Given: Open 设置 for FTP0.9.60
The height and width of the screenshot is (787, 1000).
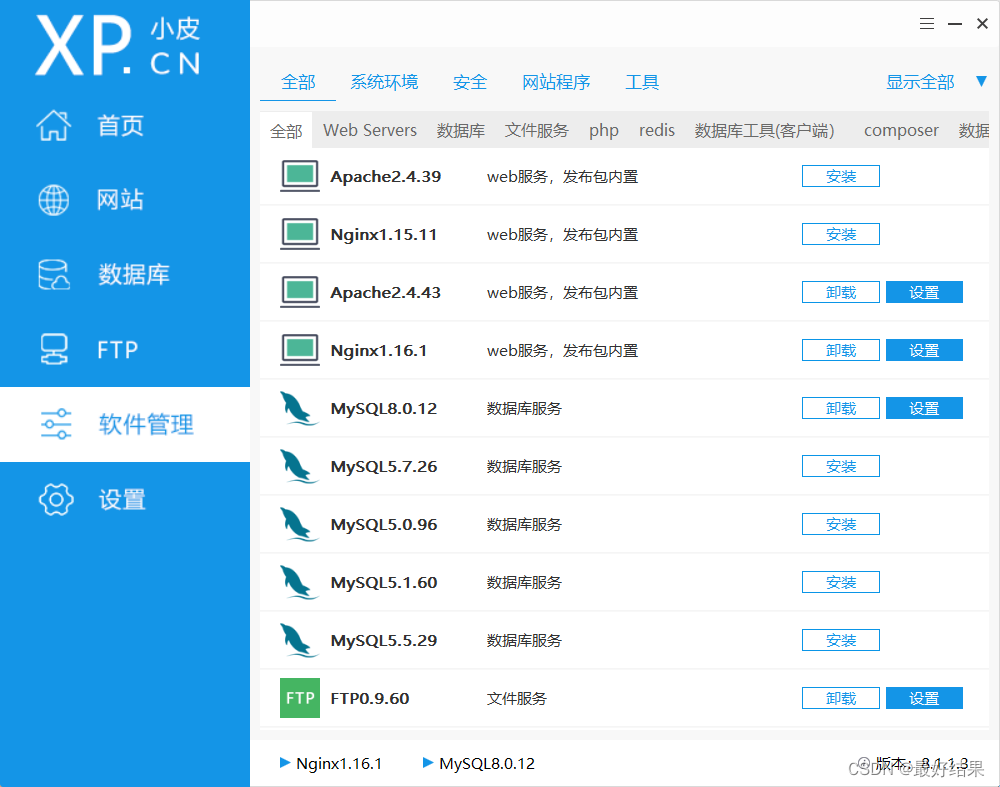Looking at the screenshot, I should [924, 698].
